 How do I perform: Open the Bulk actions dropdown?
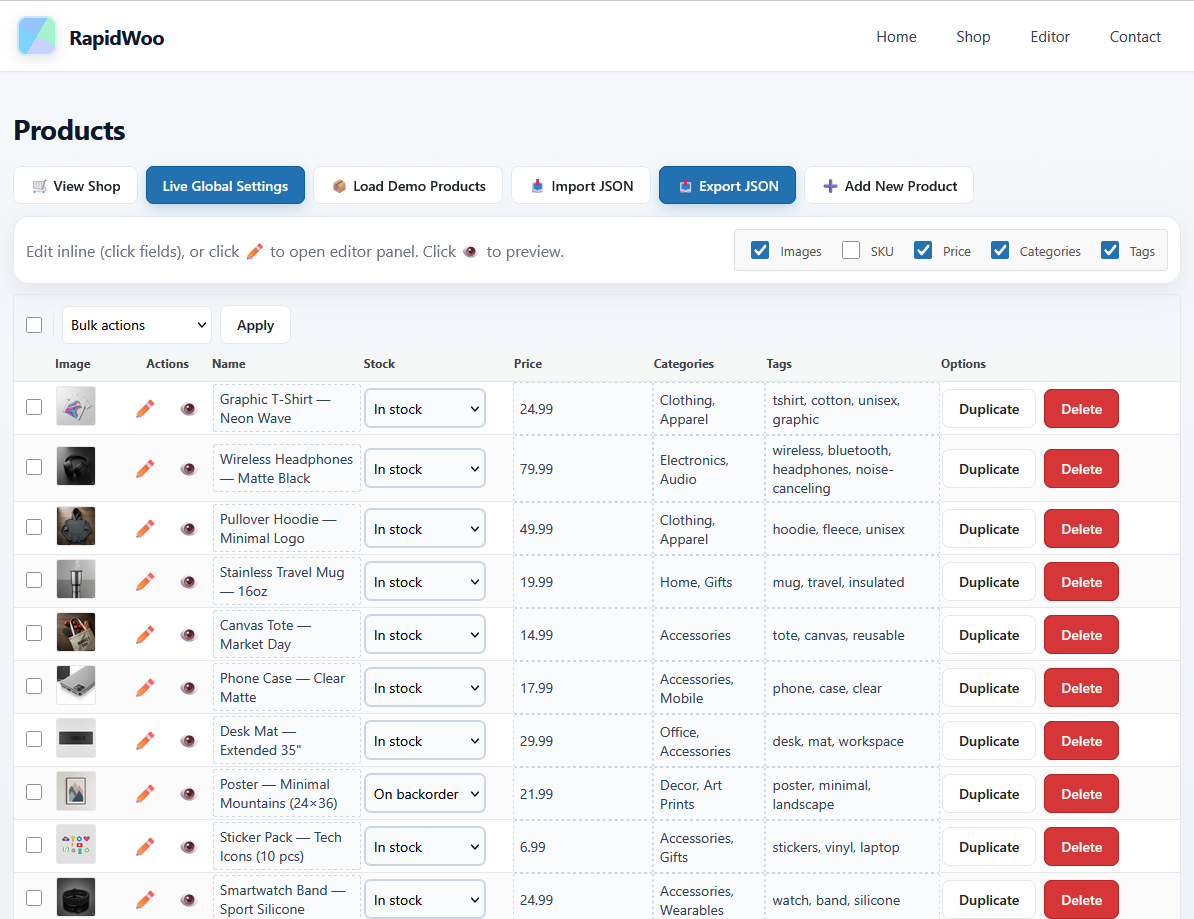pos(137,324)
